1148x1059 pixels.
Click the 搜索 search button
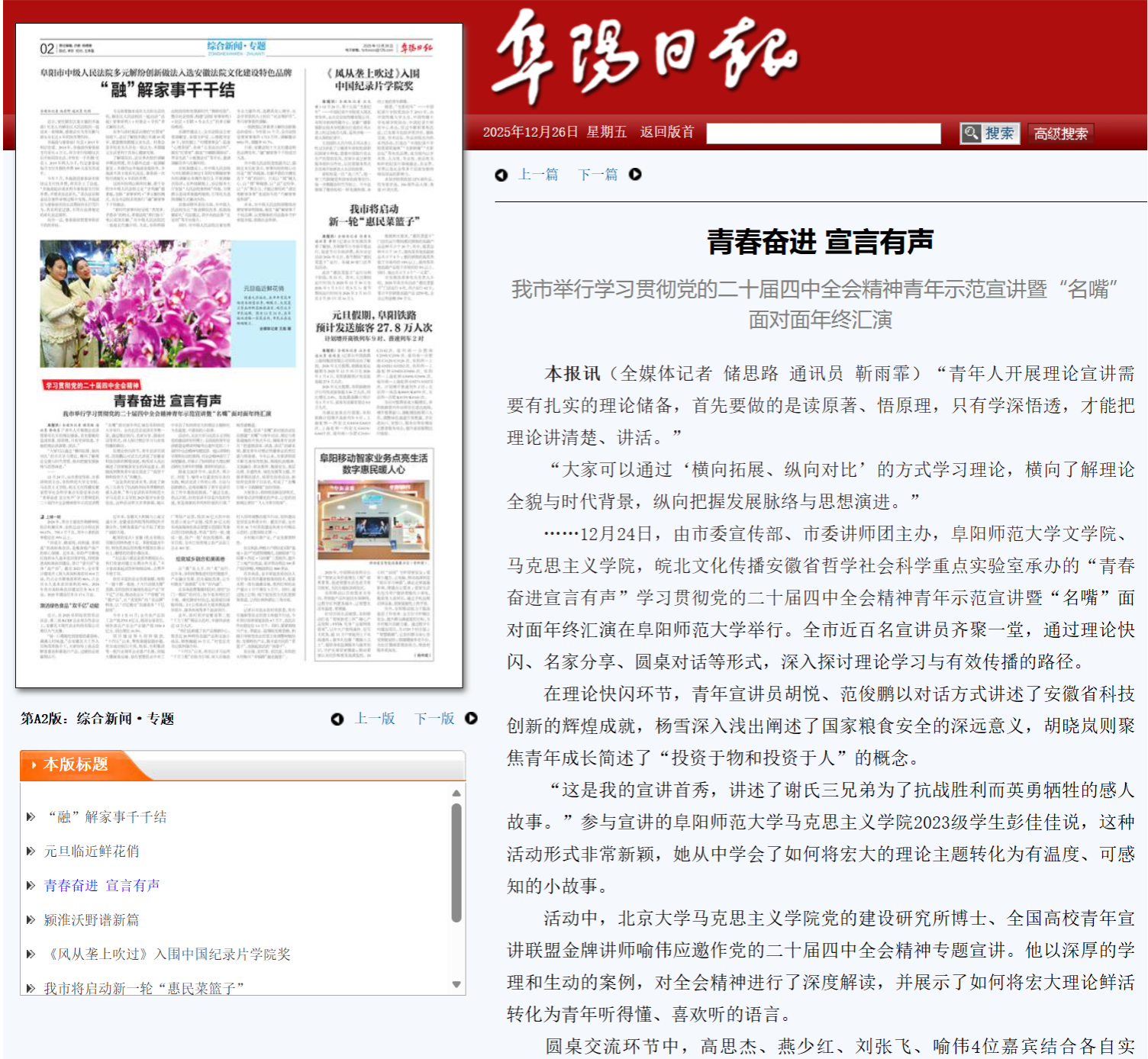click(x=989, y=134)
